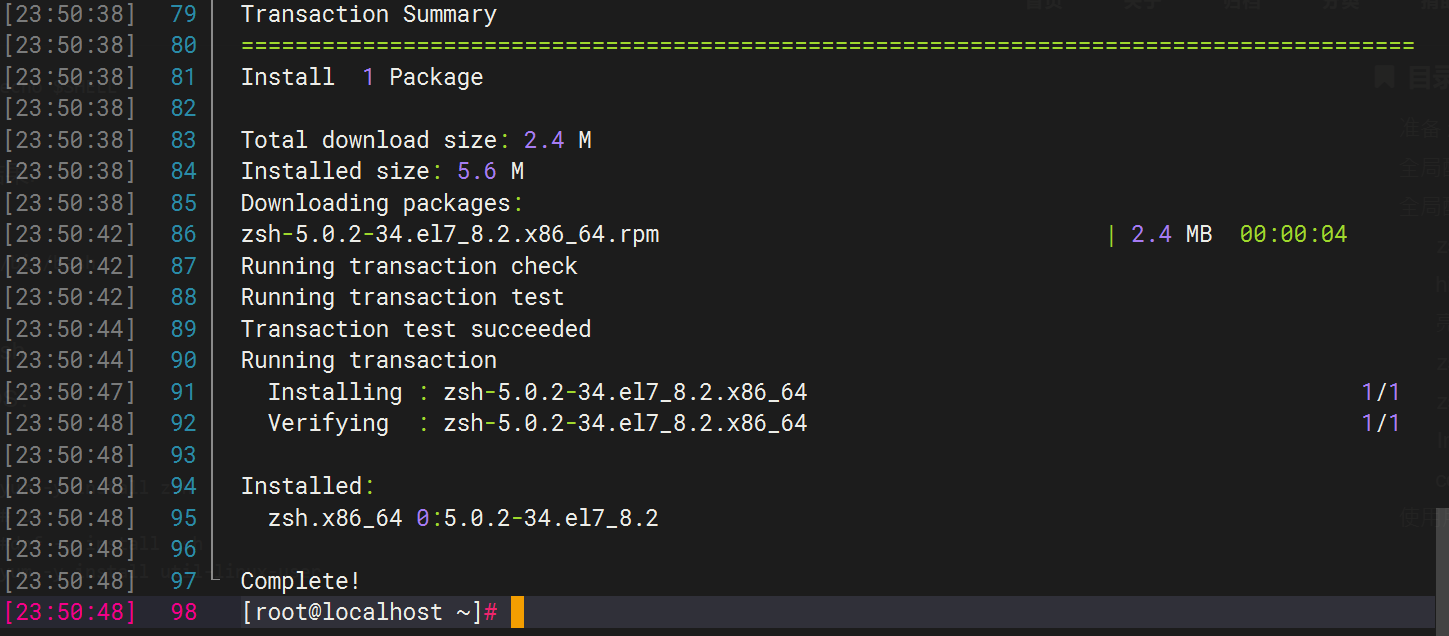This screenshot has height=636, width=1449.
Task: Click the green 00:00:04 download time
Action: [x=1293, y=235]
